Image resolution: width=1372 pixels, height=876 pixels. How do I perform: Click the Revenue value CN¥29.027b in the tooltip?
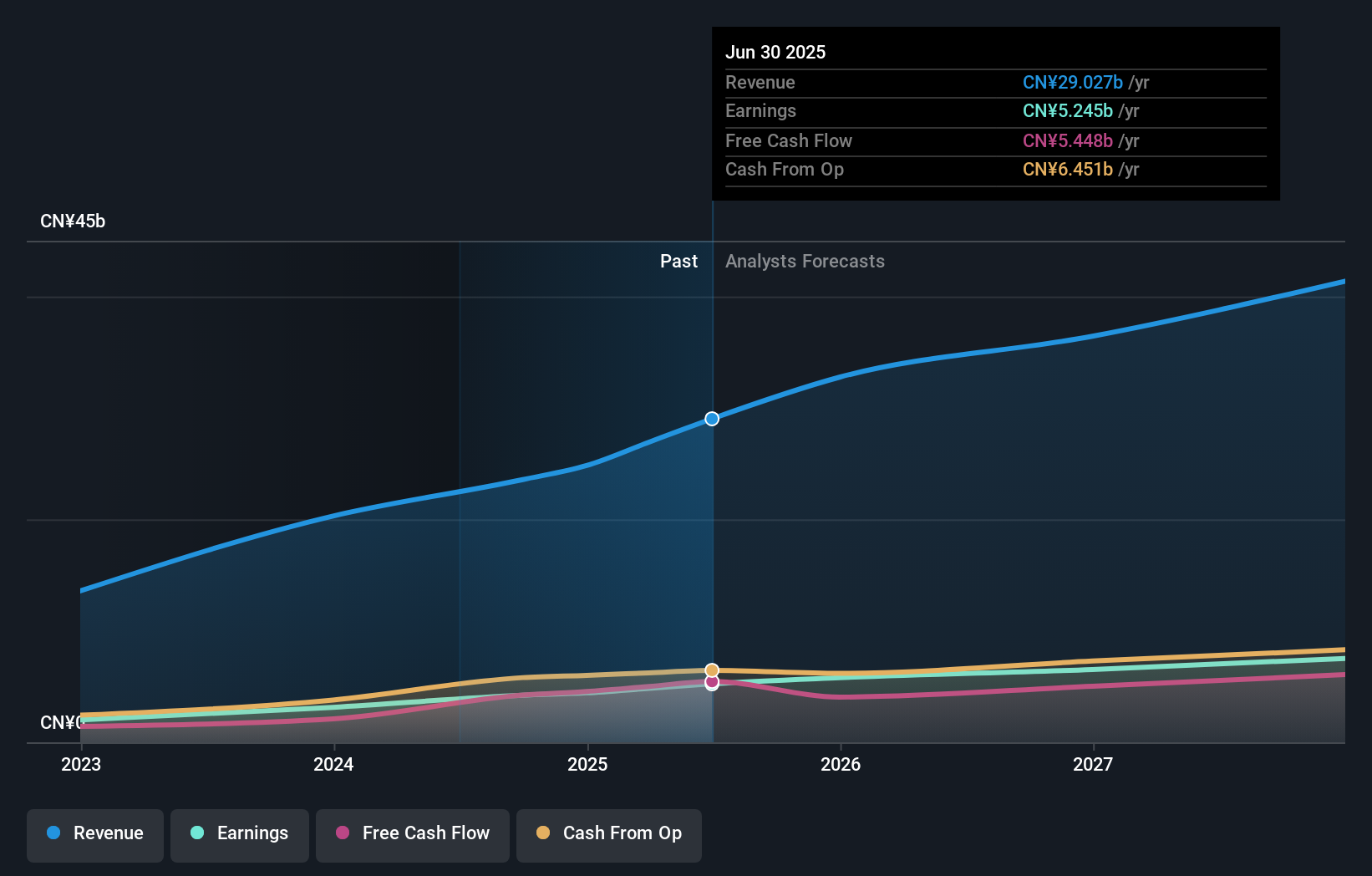coord(1072,82)
